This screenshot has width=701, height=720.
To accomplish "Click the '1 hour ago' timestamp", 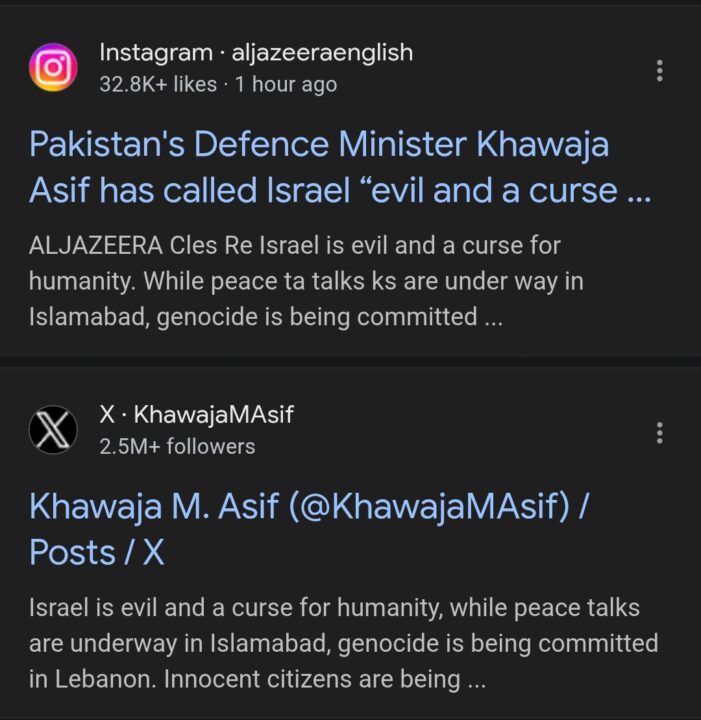I will click(x=286, y=85).
